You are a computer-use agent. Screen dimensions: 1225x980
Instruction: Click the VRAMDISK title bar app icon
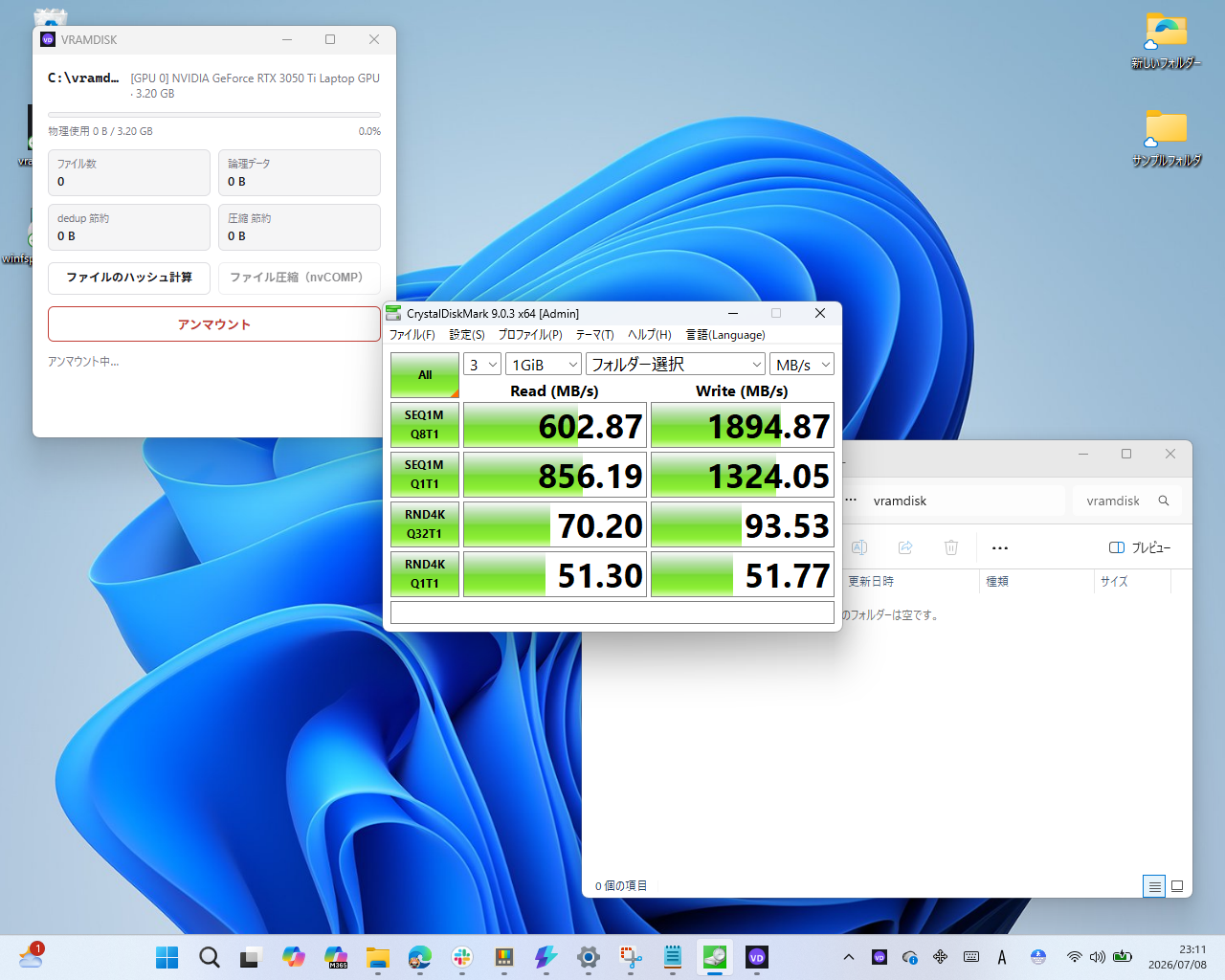pos(48,39)
